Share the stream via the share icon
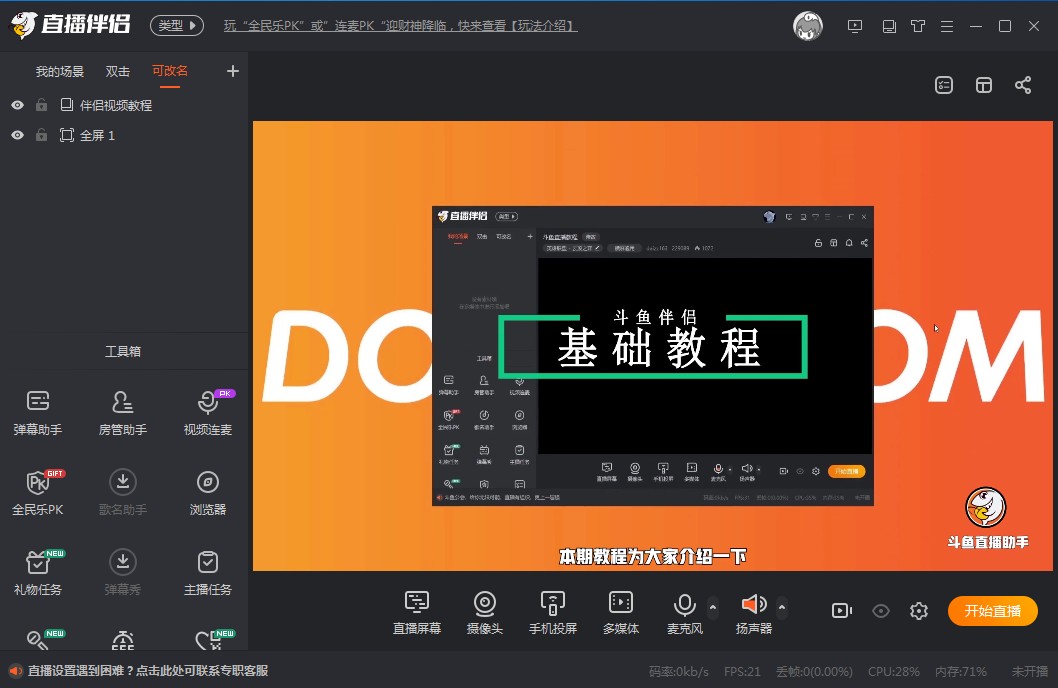This screenshot has width=1058, height=688. click(x=1023, y=85)
